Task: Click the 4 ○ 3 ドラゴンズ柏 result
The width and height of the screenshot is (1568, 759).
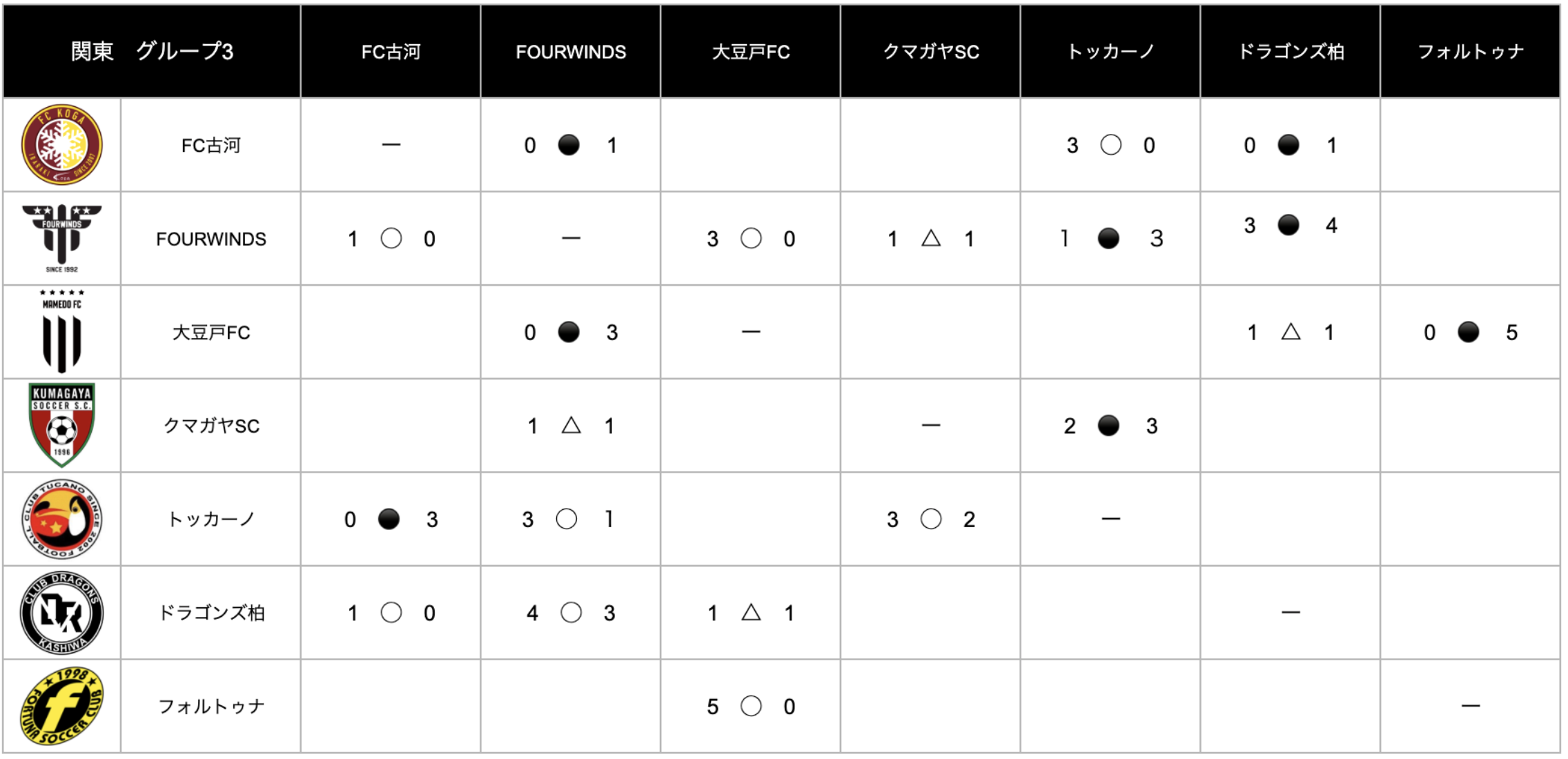Action: click(571, 613)
